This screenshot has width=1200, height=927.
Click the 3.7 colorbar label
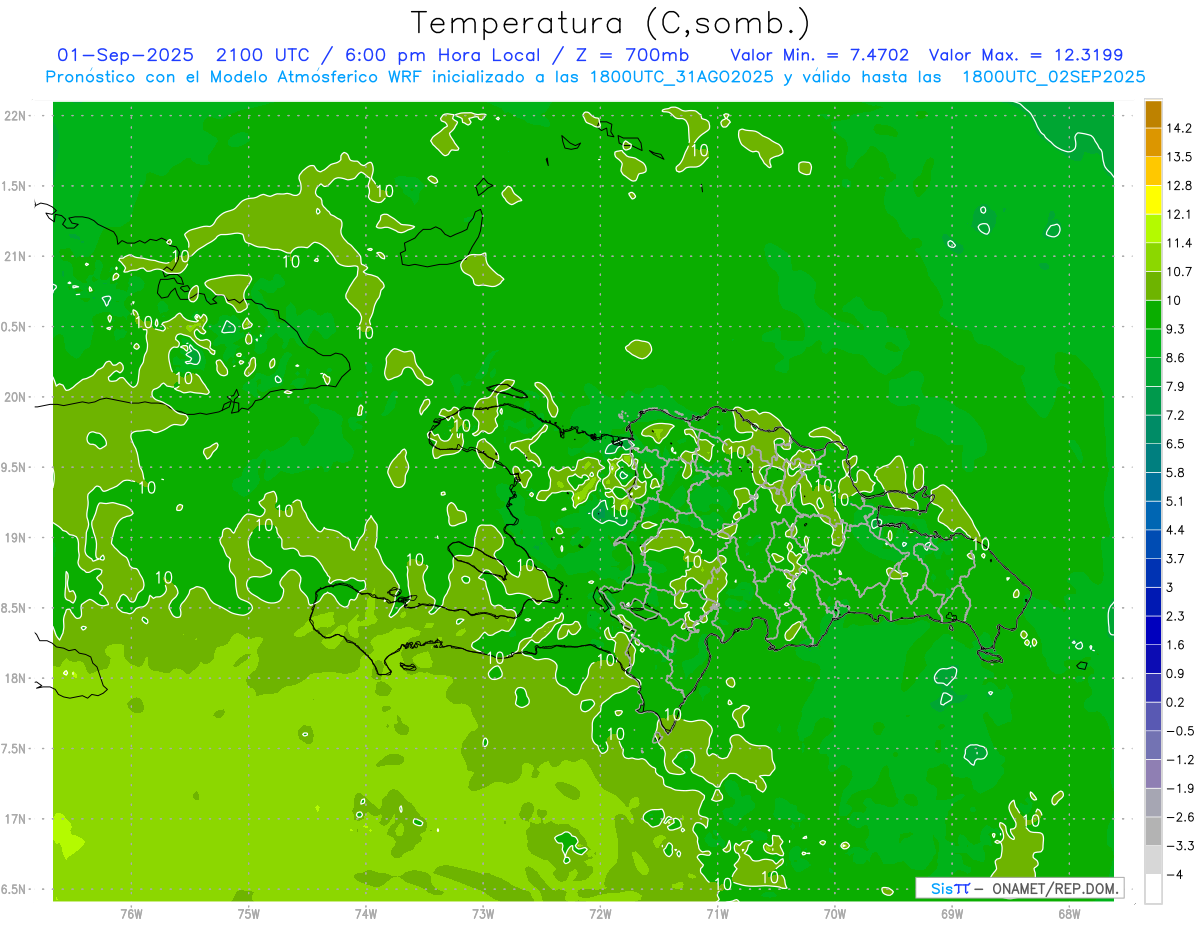(1175, 559)
